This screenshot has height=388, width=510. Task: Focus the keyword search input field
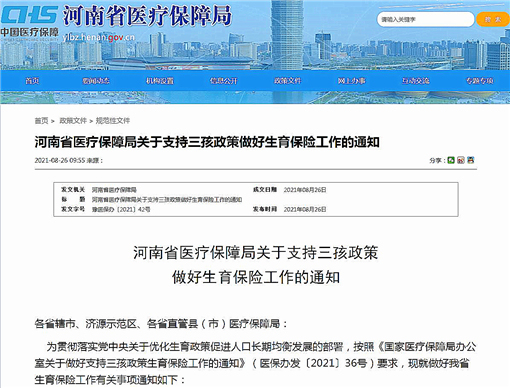point(425,19)
